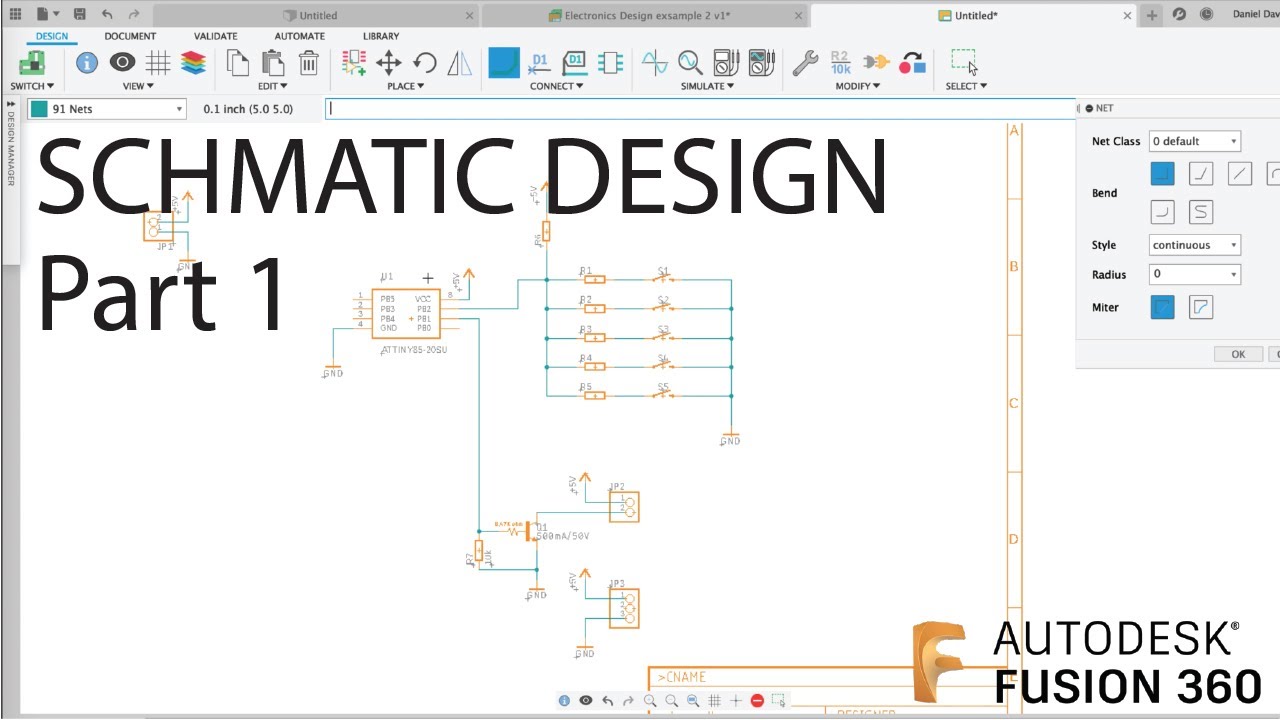Select the rounded miter option

[1201, 307]
